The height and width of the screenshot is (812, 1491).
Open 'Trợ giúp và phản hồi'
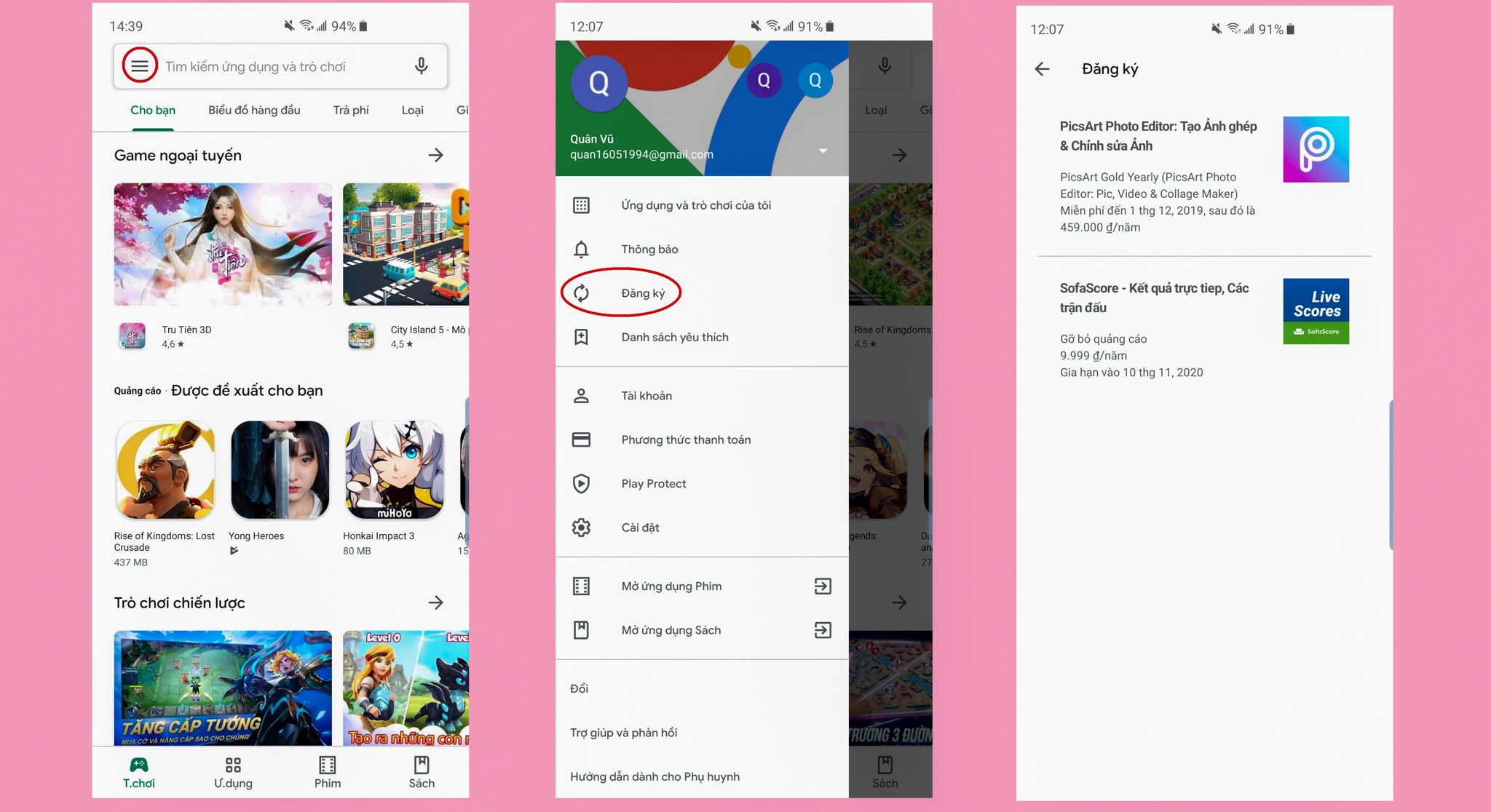tap(624, 733)
